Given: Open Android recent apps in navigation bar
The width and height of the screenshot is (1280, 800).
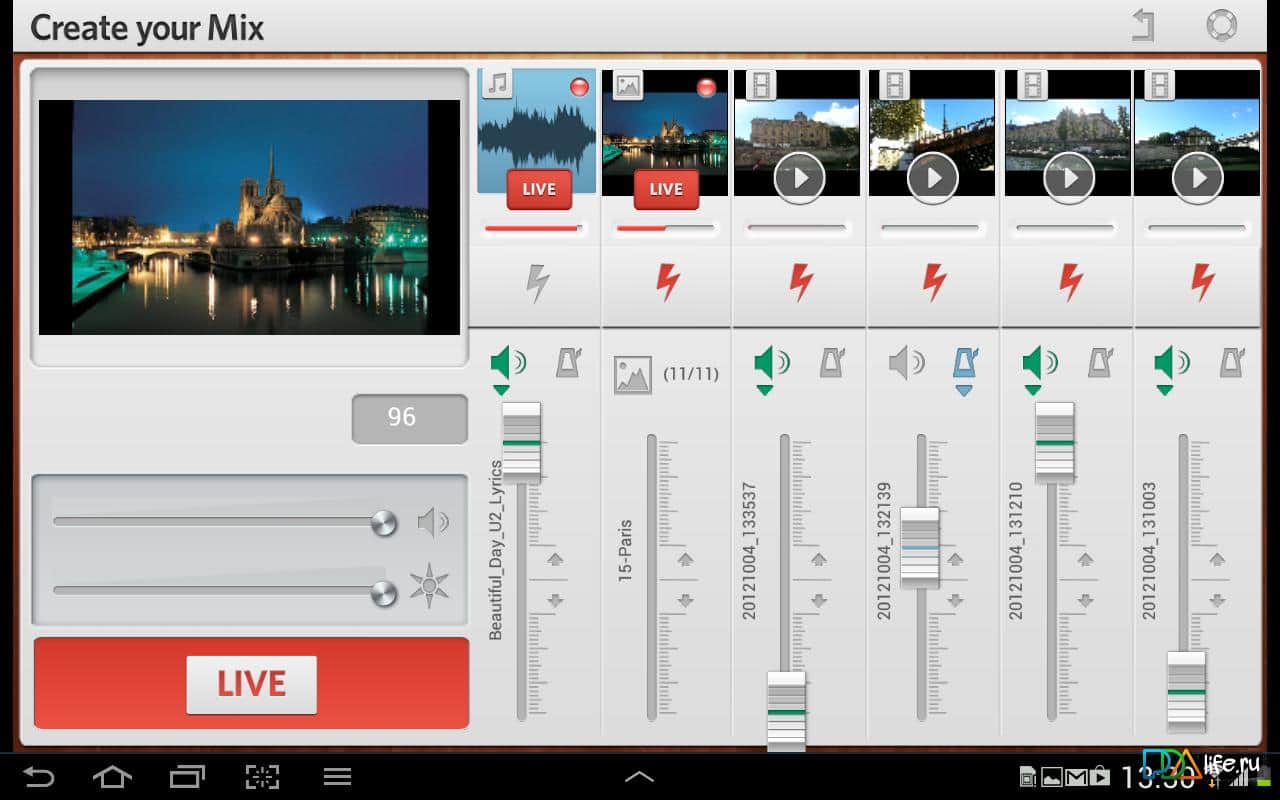Looking at the screenshot, I should pos(187,776).
